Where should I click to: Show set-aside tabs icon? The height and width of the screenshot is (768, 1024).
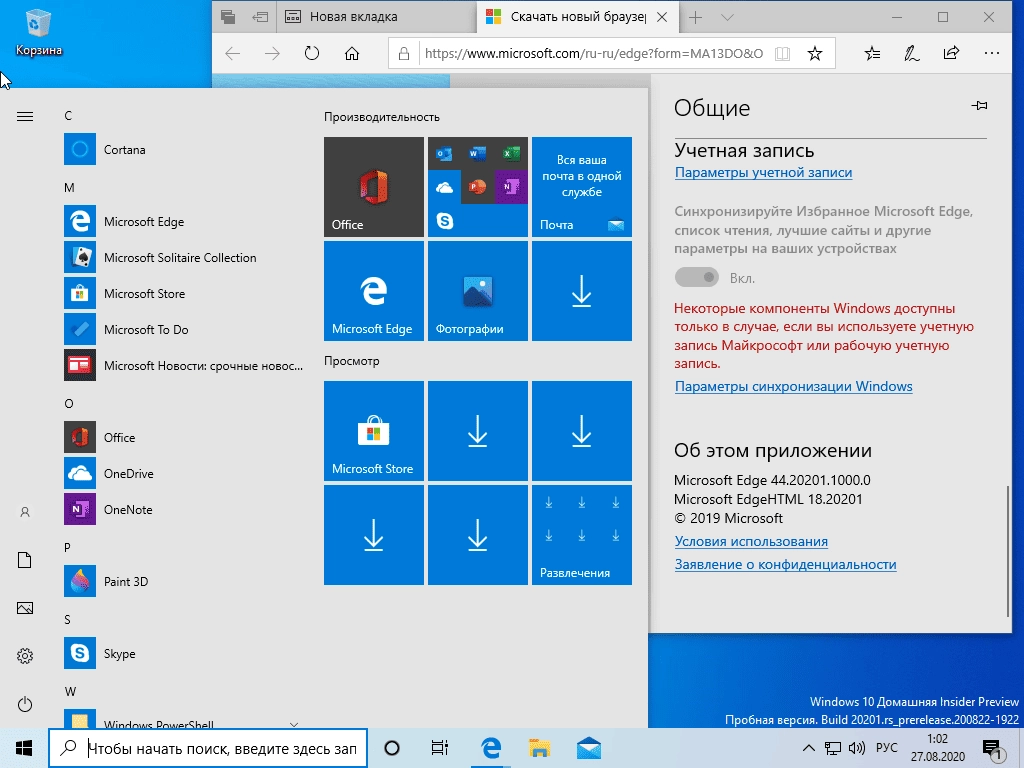(x=228, y=17)
